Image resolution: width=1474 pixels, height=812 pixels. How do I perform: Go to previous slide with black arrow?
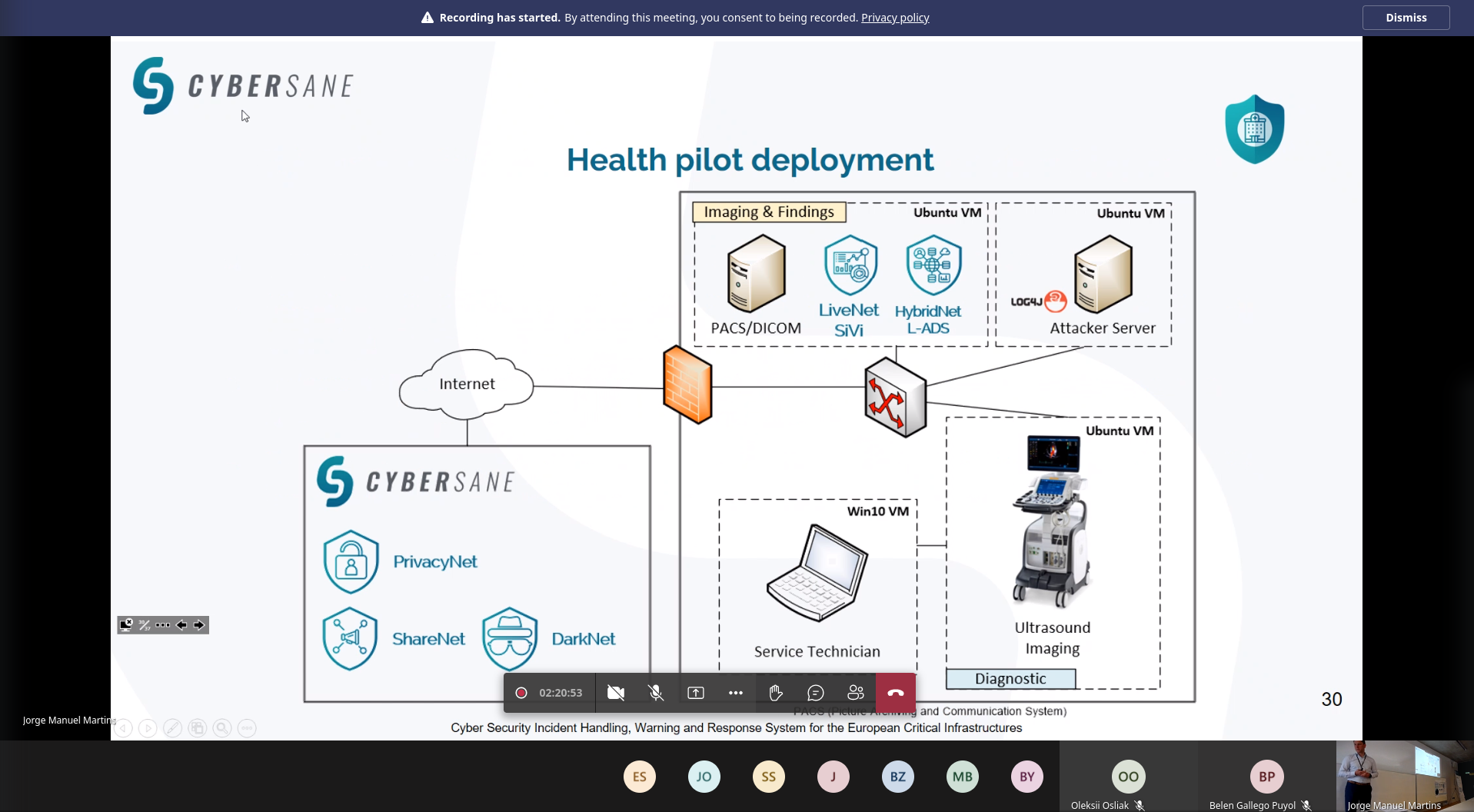[x=181, y=625]
